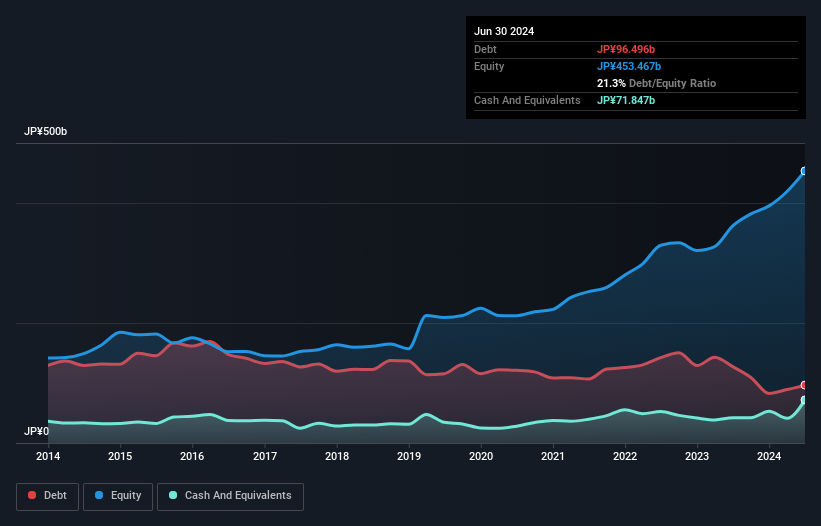Click tooltip Cash And Equivalents row label

[x=527, y=100]
